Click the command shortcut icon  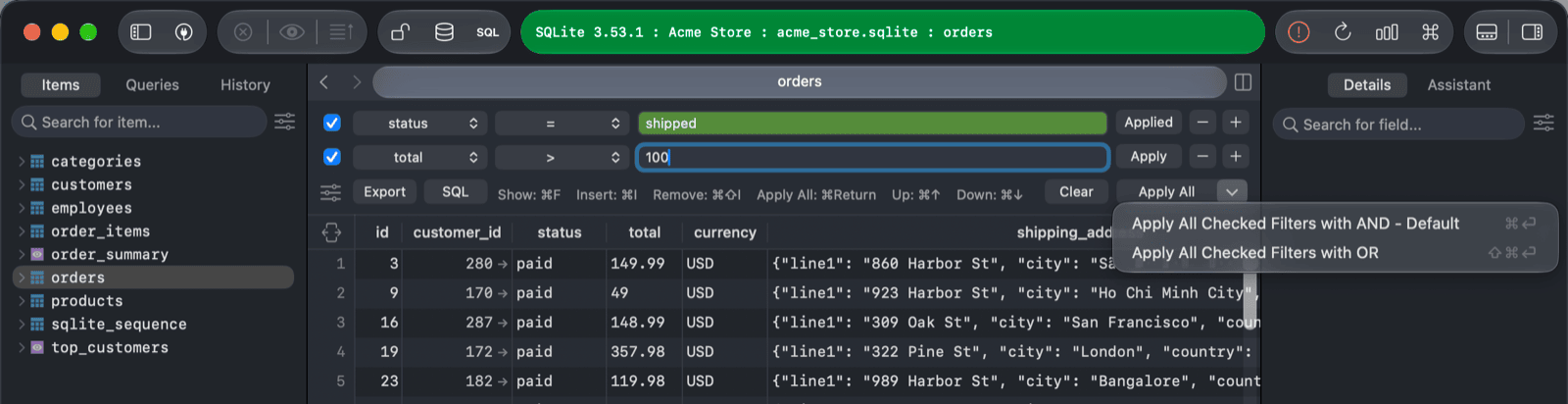[x=1431, y=32]
